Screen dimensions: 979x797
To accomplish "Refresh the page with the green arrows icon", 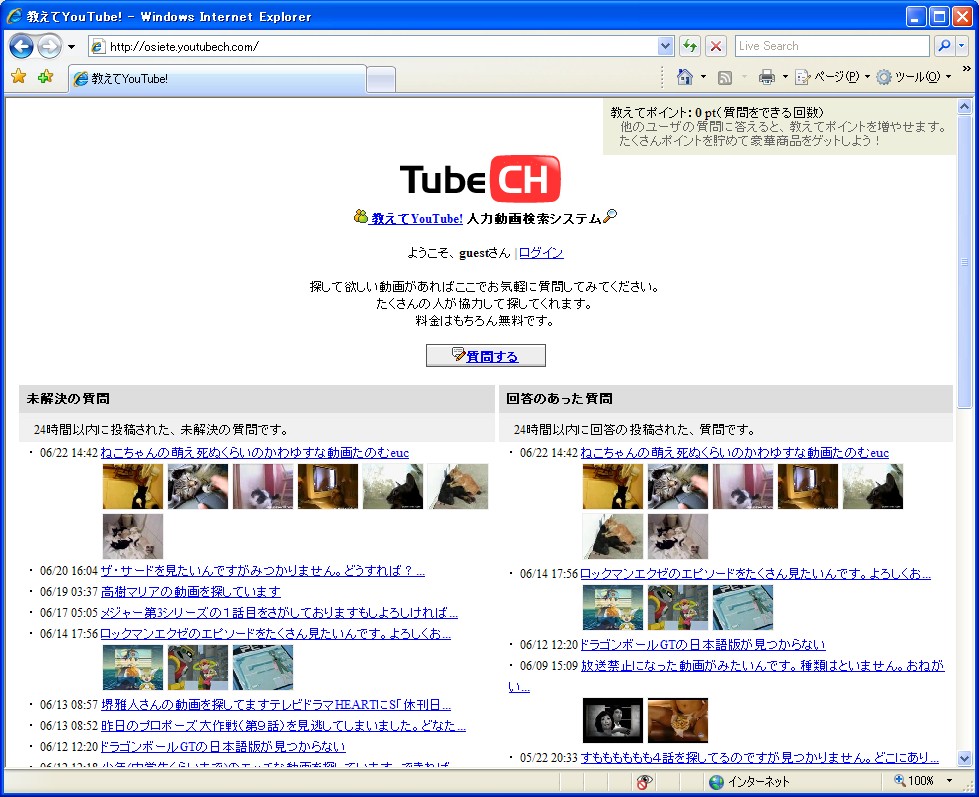I will [x=690, y=46].
